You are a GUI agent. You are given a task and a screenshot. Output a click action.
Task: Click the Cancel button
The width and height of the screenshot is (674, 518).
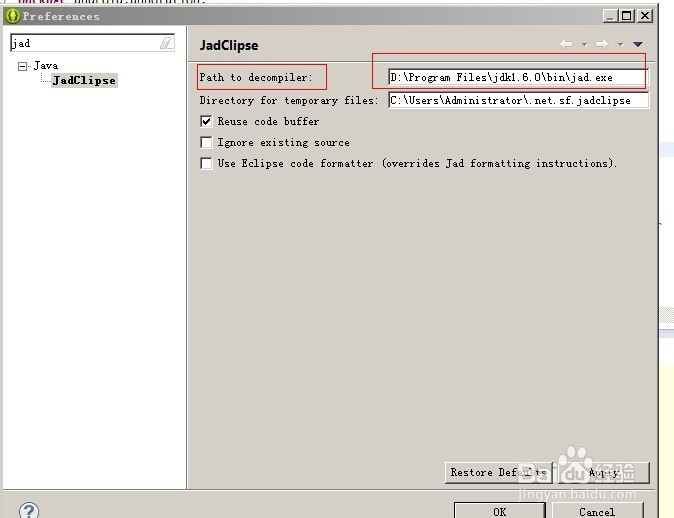click(597, 511)
